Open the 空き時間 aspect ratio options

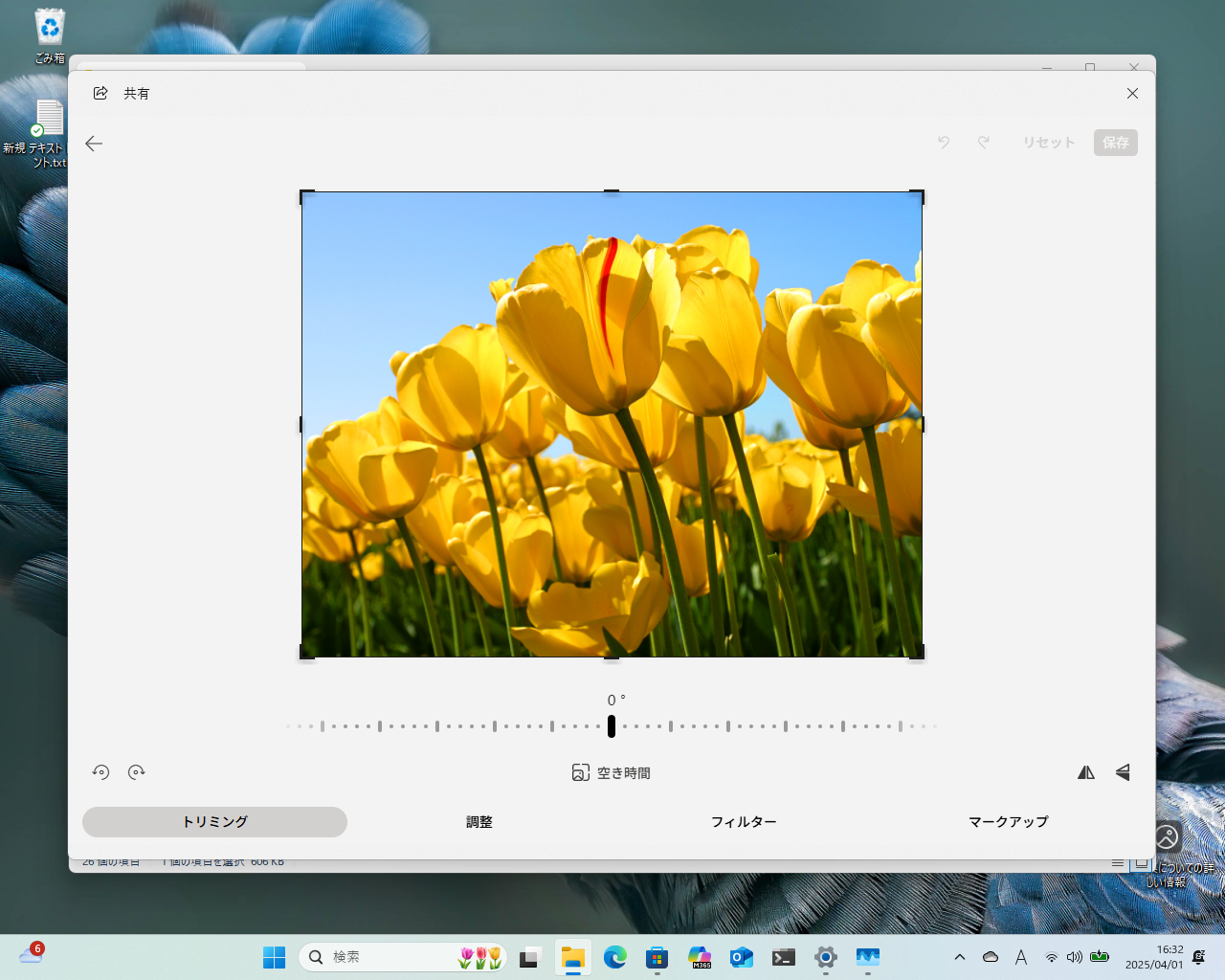click(611, 772)
